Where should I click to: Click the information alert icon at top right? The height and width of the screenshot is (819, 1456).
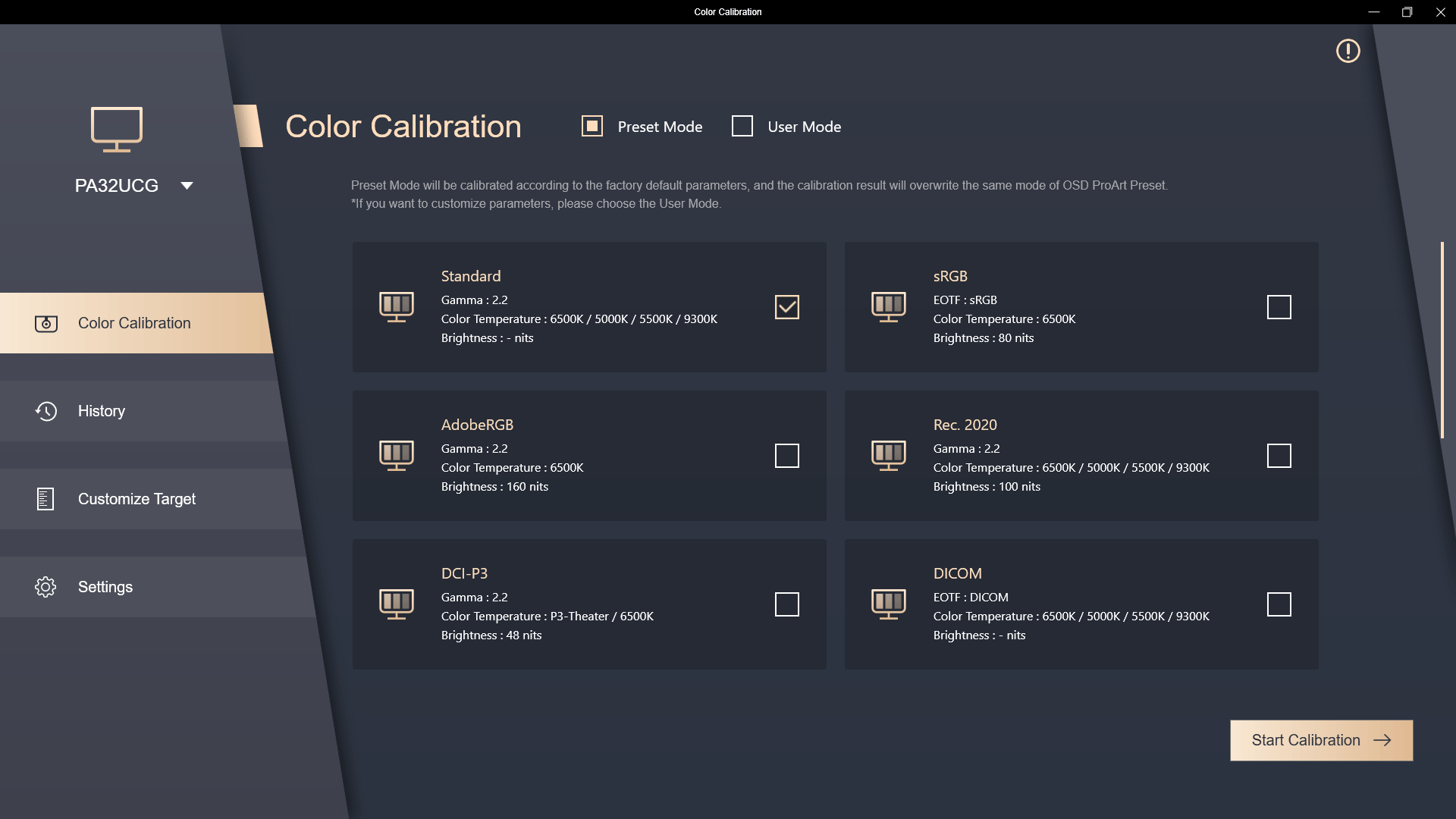coord(1348,51)
